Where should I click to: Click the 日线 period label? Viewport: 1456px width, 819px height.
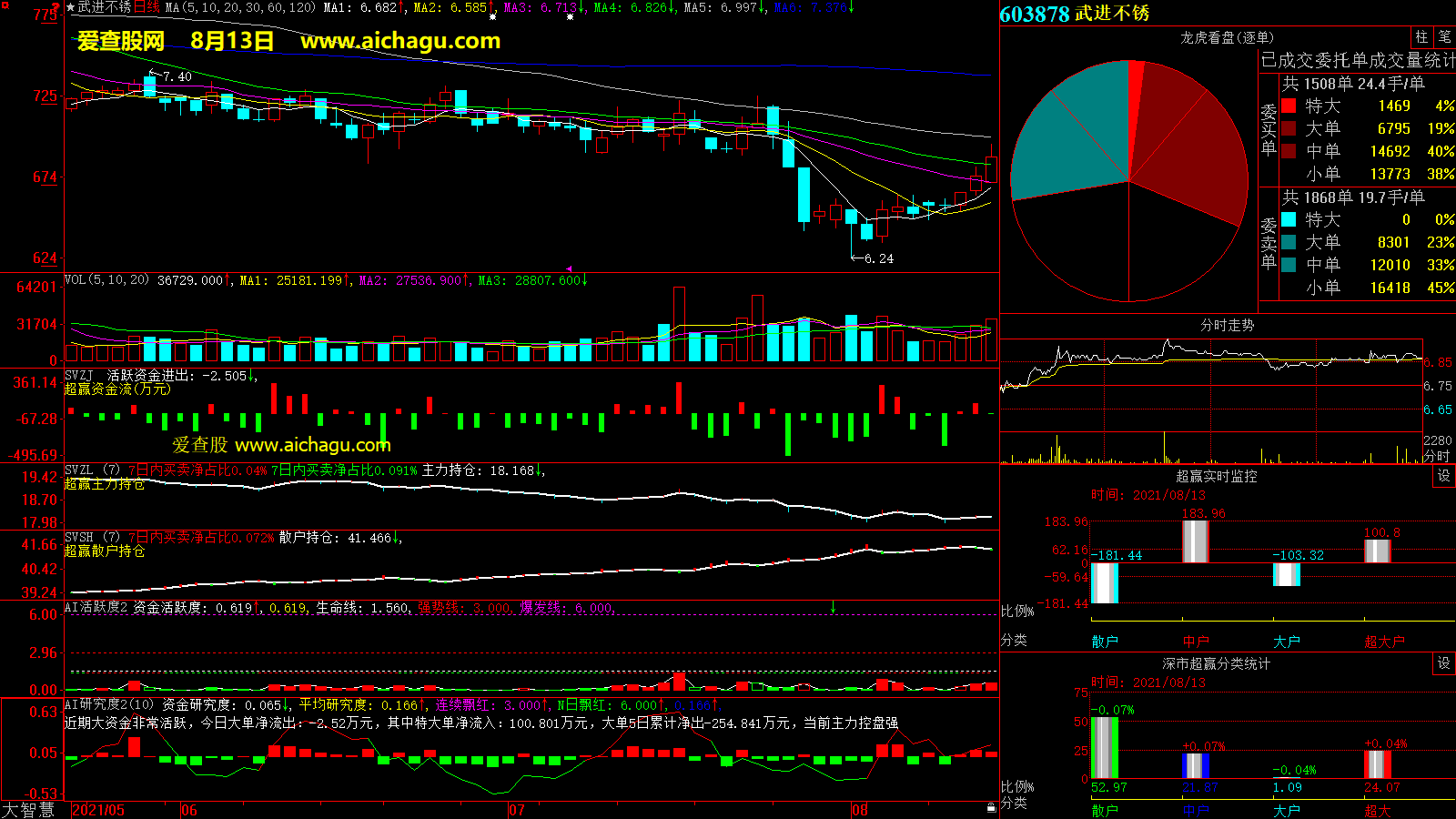pos(147,7)
